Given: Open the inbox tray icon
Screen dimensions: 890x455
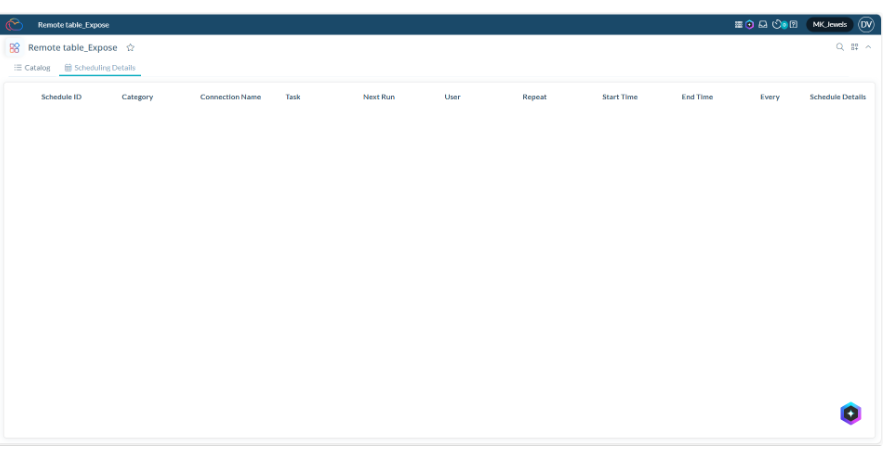Looking at the screenshot, I should (763, 24).
